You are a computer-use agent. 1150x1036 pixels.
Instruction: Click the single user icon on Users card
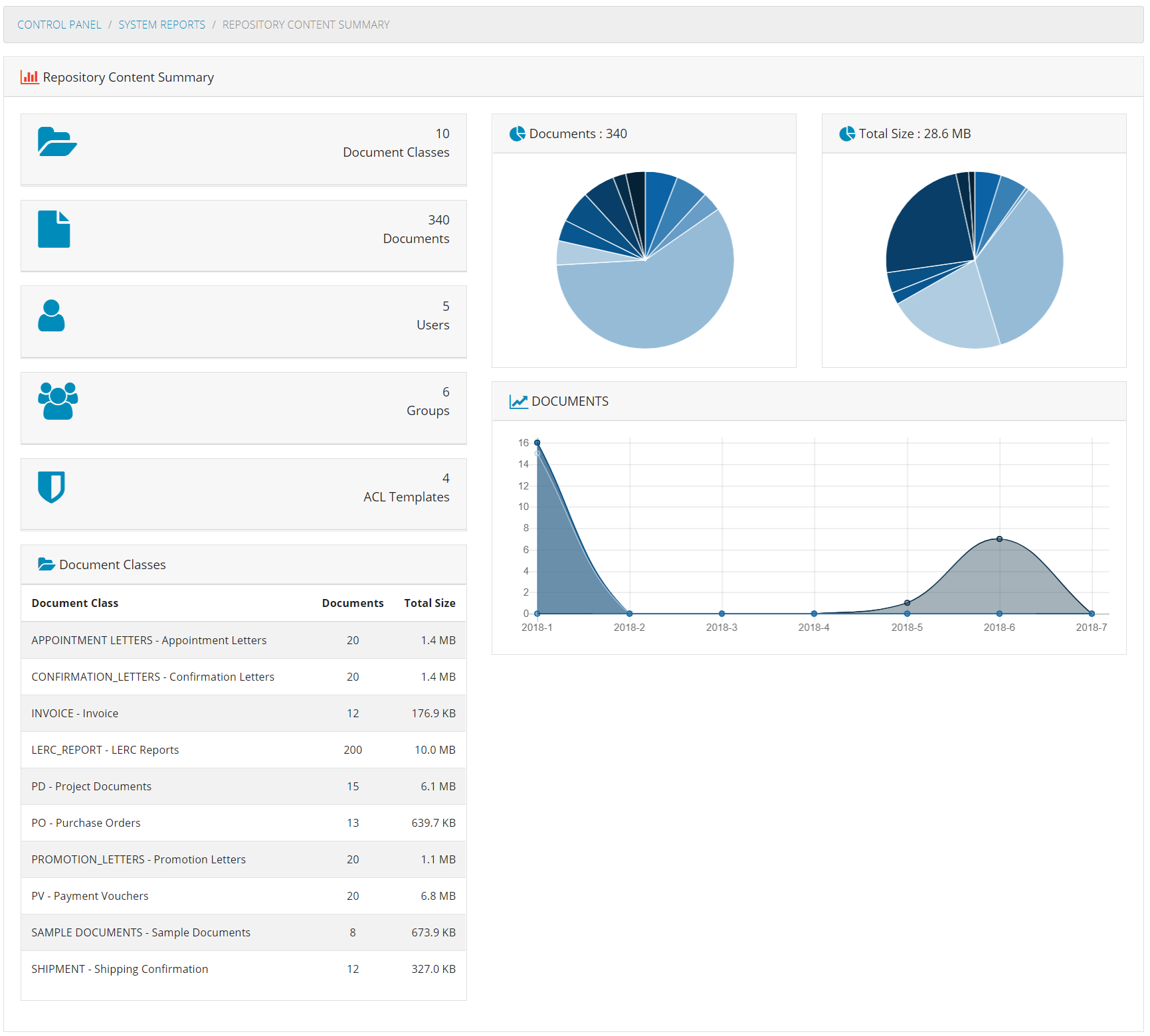[51, 315]
